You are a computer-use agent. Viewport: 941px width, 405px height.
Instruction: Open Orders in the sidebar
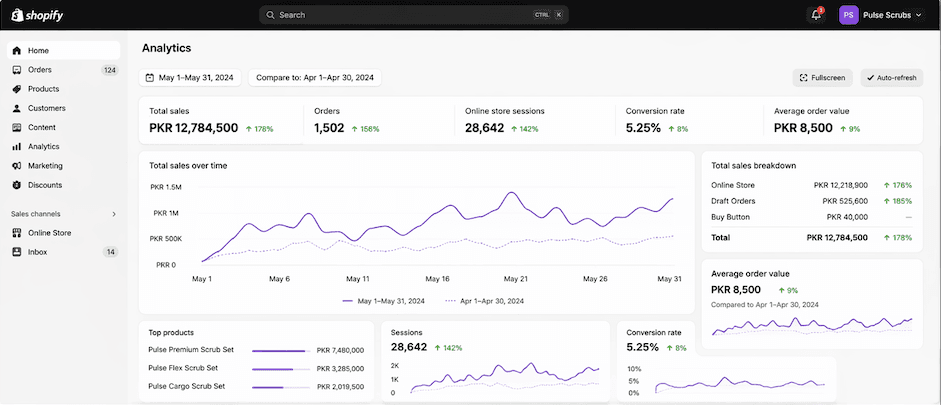click(64, 70)
